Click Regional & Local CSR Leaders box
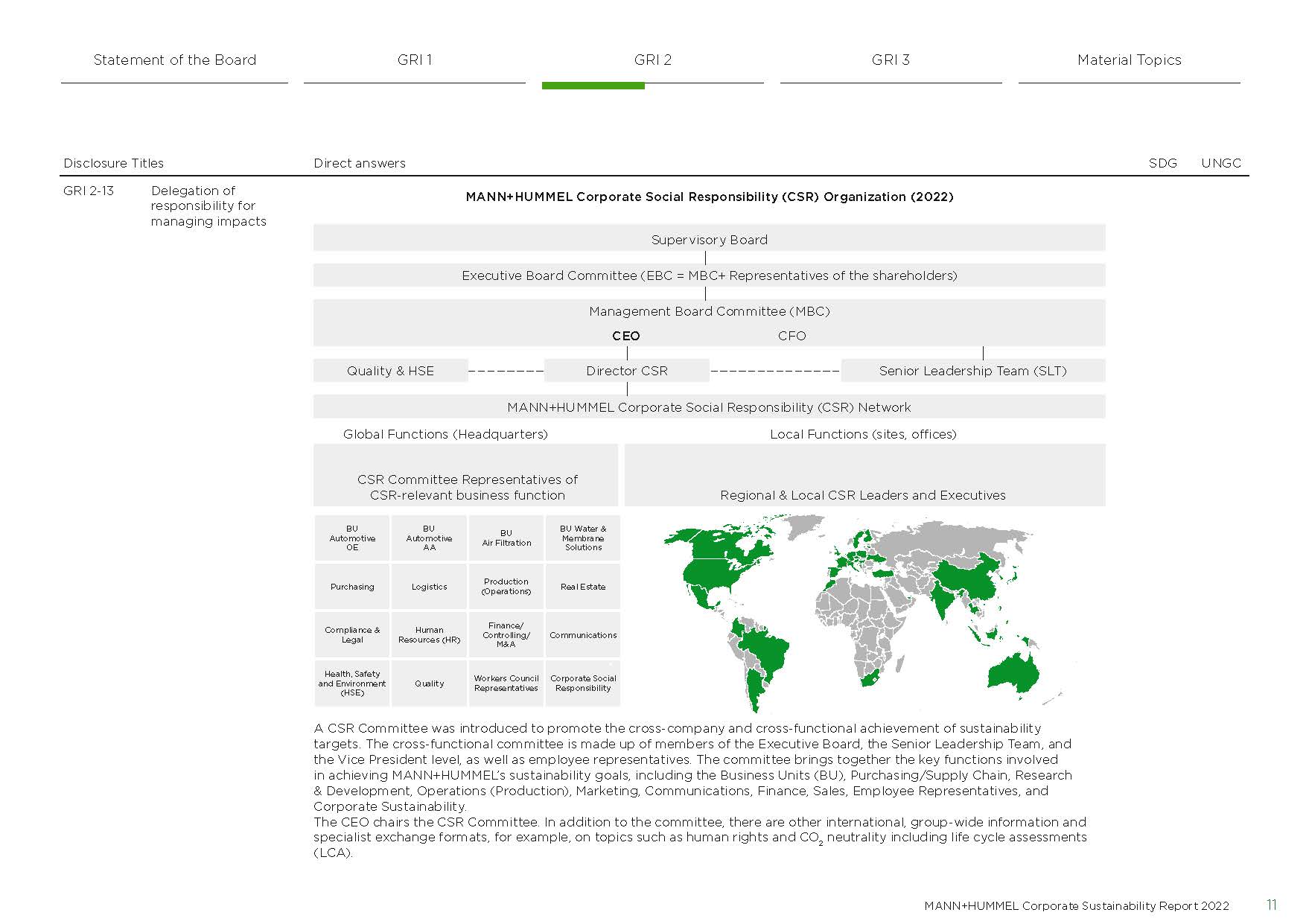 [864, 475]
